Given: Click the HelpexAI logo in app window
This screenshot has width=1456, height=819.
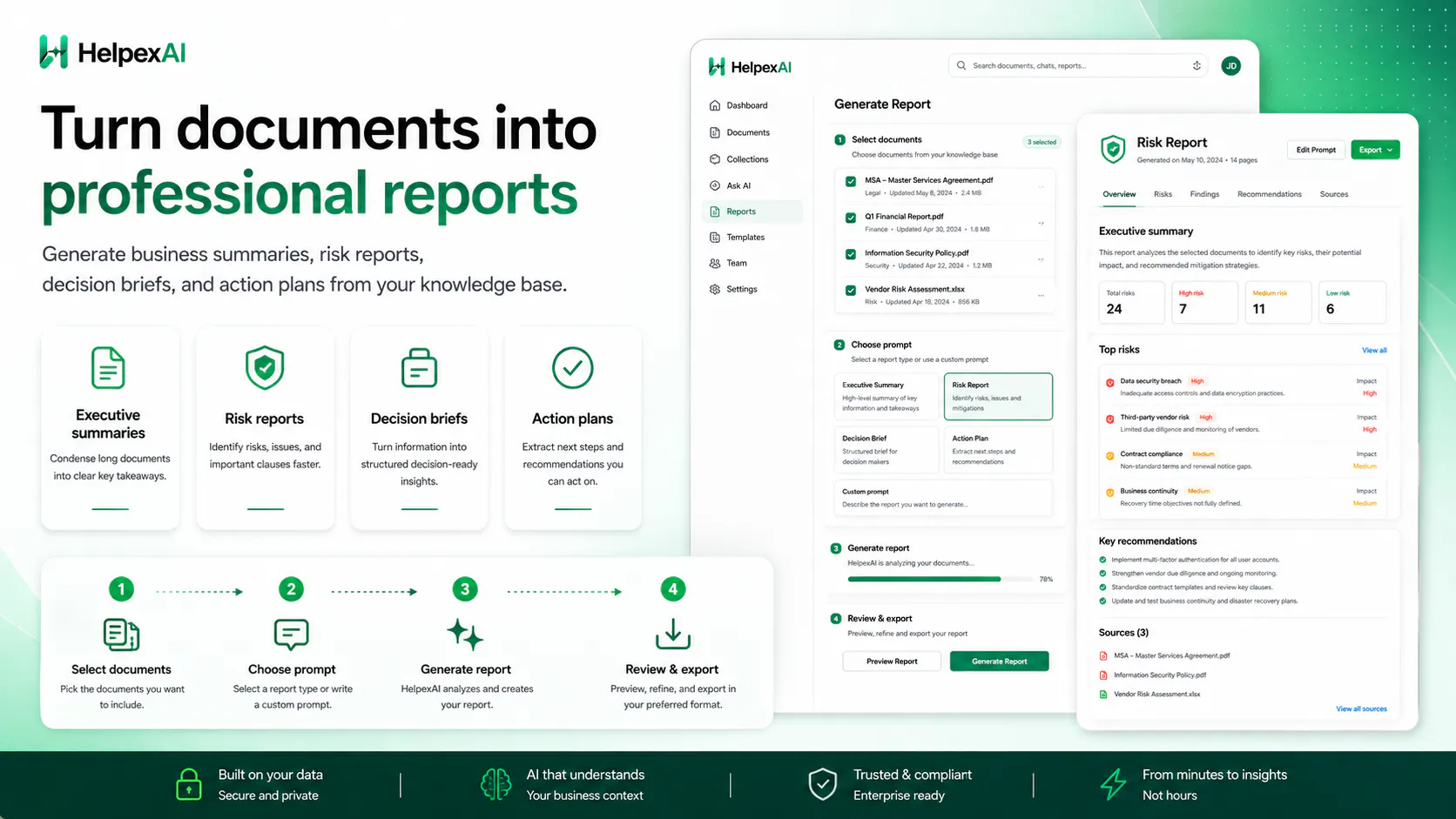Looking at the screenshot, I should (750, 67).
